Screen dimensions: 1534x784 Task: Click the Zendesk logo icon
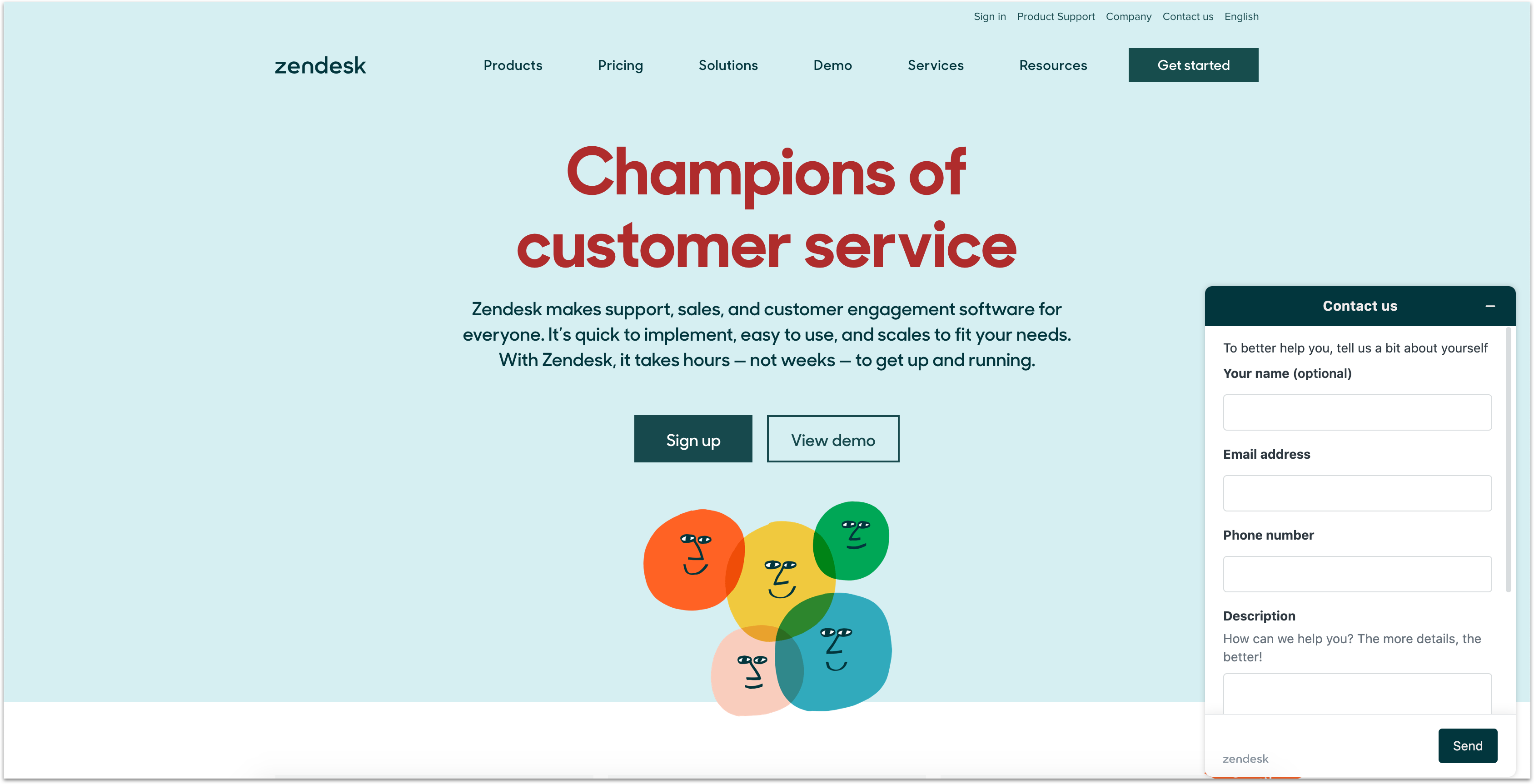pos(320,64)
